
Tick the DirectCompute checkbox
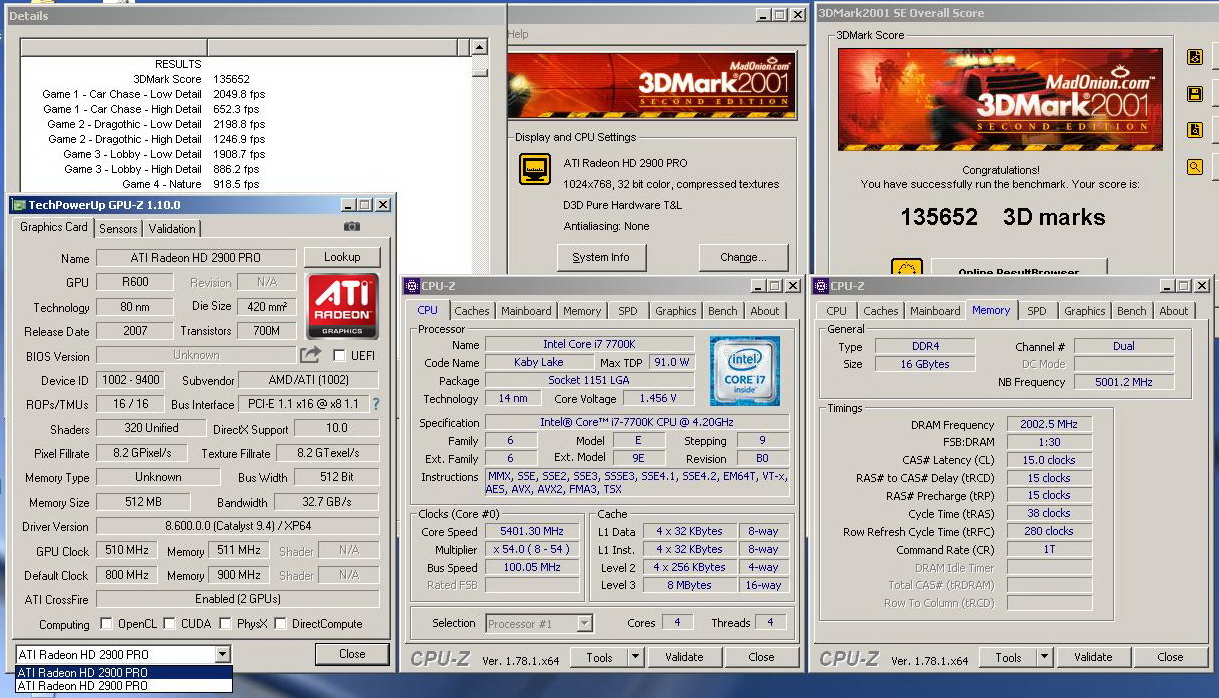(x=280, y=624)
